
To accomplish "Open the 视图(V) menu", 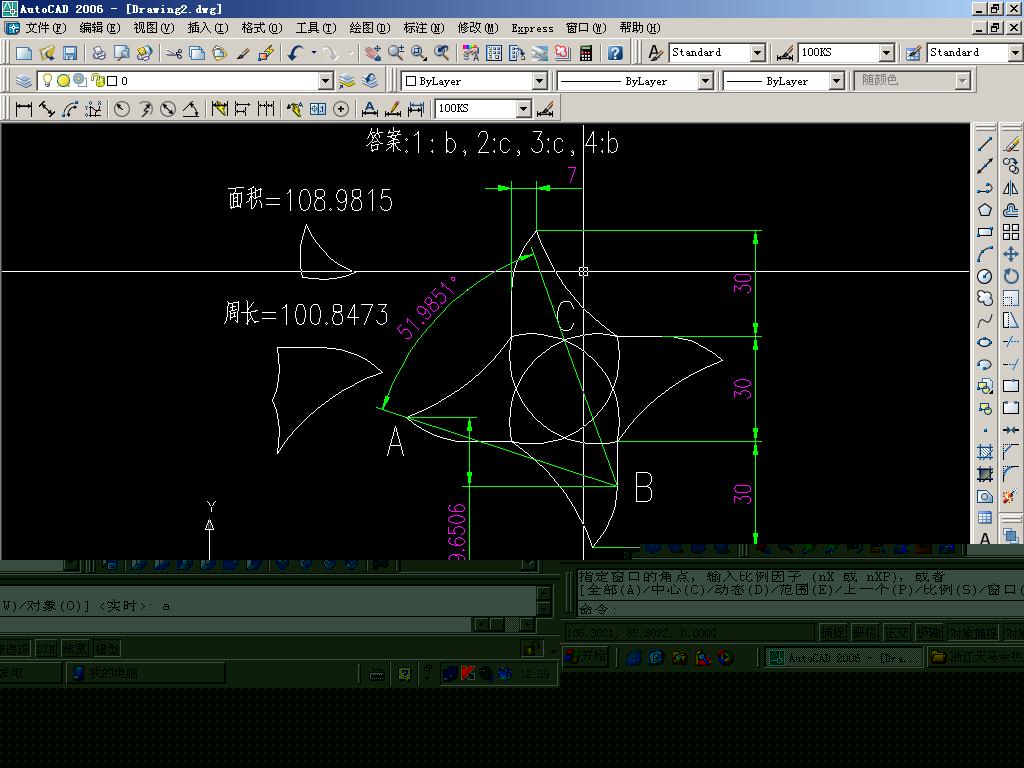I will 153,27.
